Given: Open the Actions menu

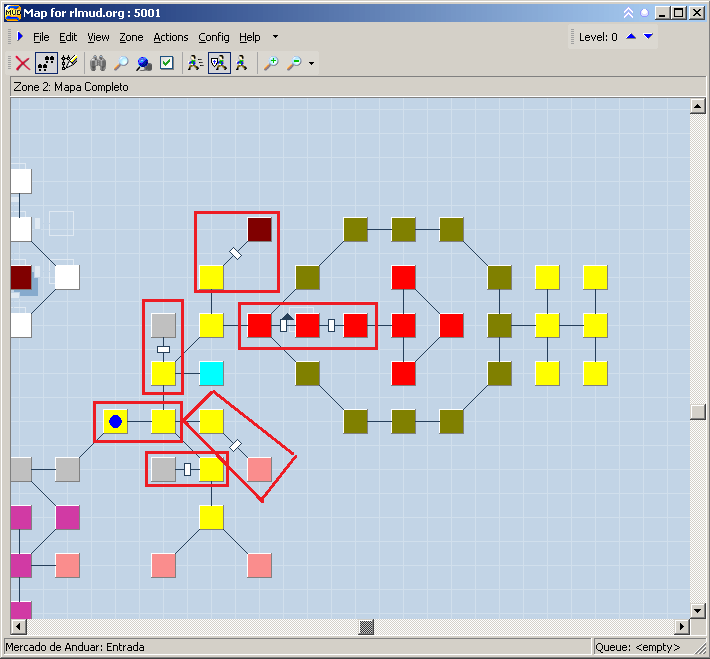Looking at the screenshot, I should tap(171, 37).
